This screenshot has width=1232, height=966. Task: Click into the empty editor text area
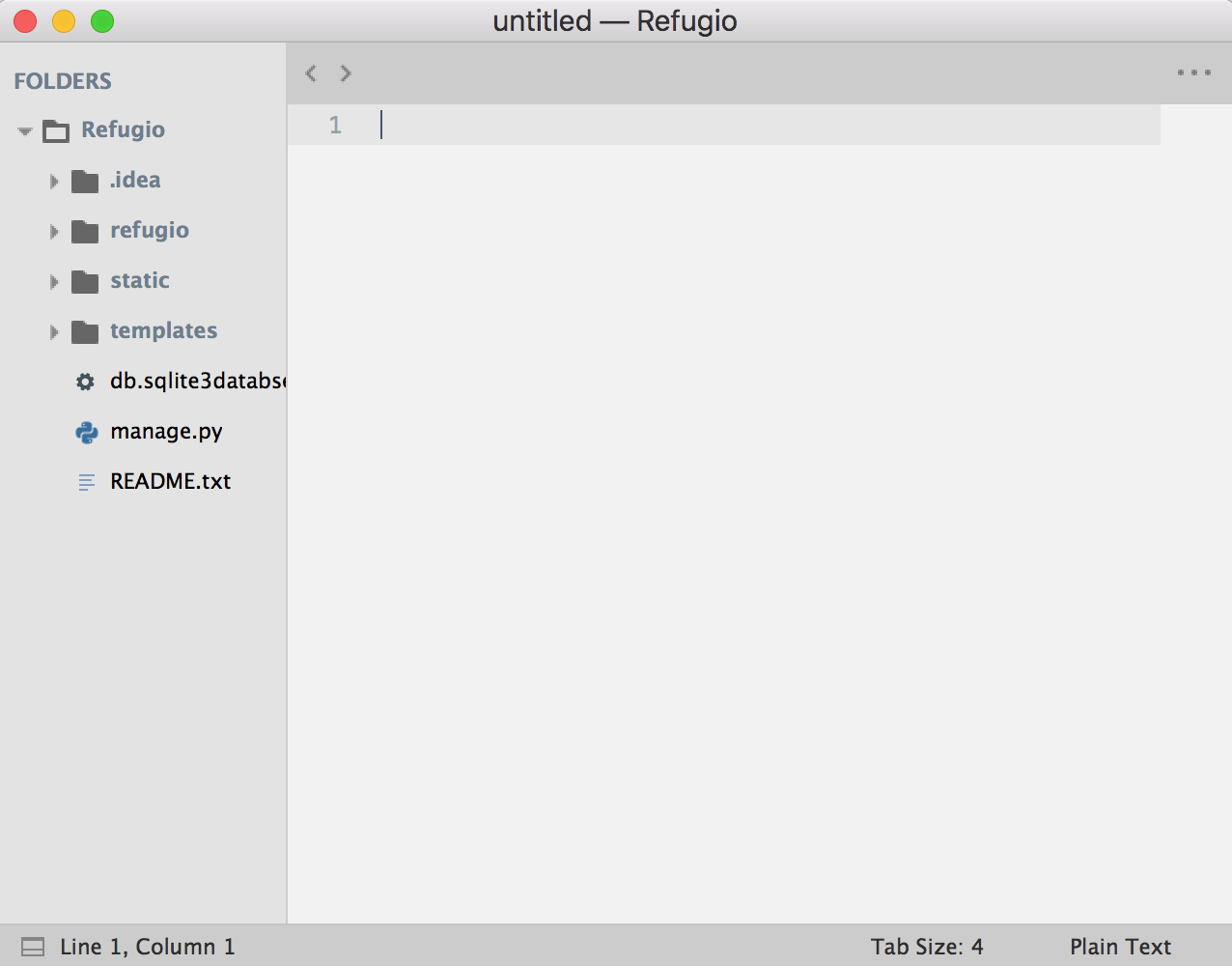tap(724, 483)
